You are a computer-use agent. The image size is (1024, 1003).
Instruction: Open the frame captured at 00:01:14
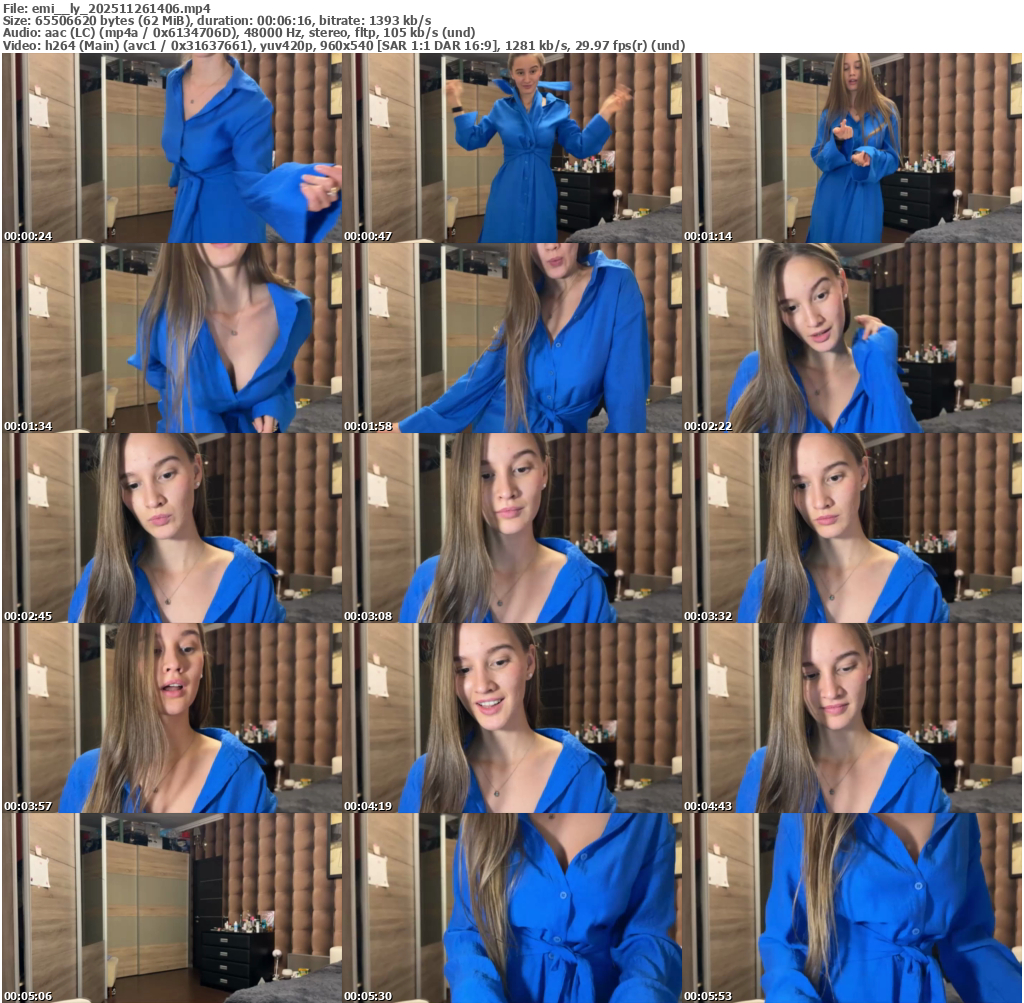(852, 148)
